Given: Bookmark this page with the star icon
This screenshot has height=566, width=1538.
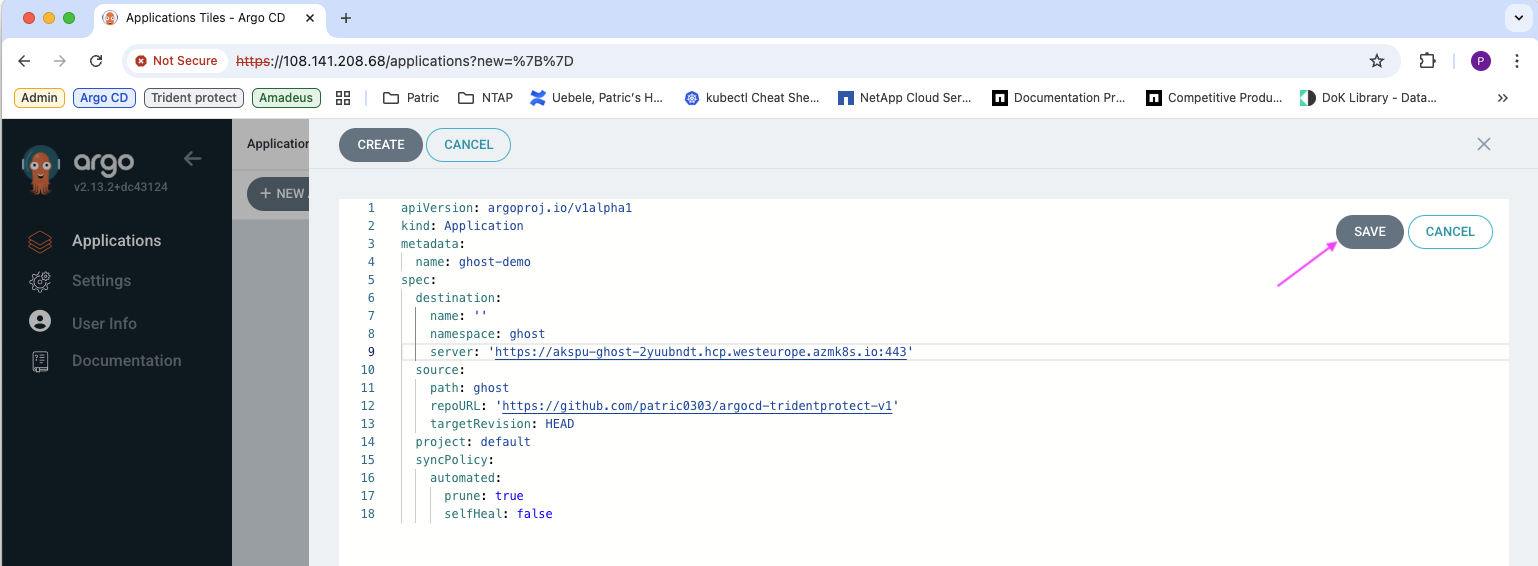Looking at the screenshot, I should tap(1377, 61).
